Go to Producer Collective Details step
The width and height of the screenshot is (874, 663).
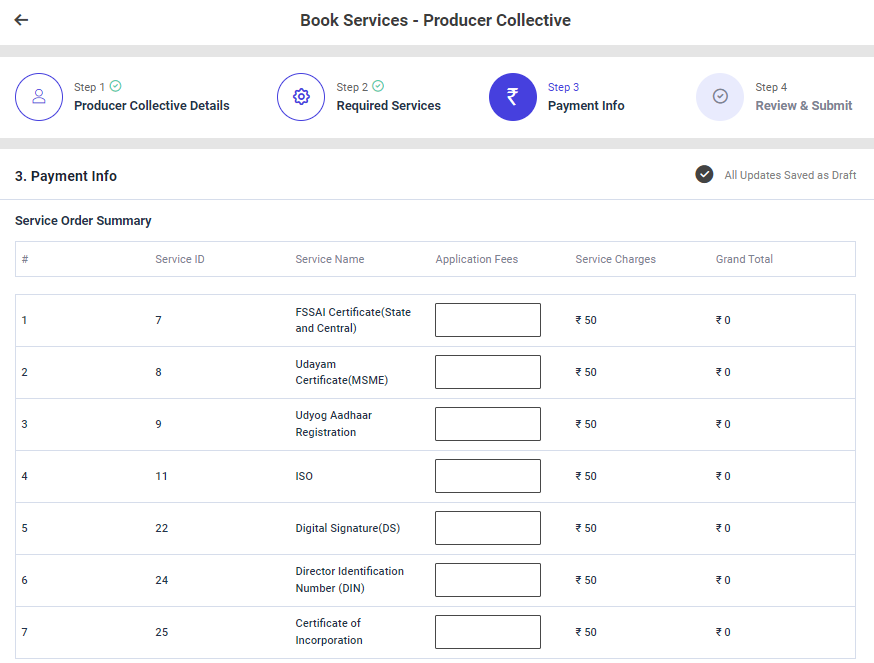click(x=151, y=106)
